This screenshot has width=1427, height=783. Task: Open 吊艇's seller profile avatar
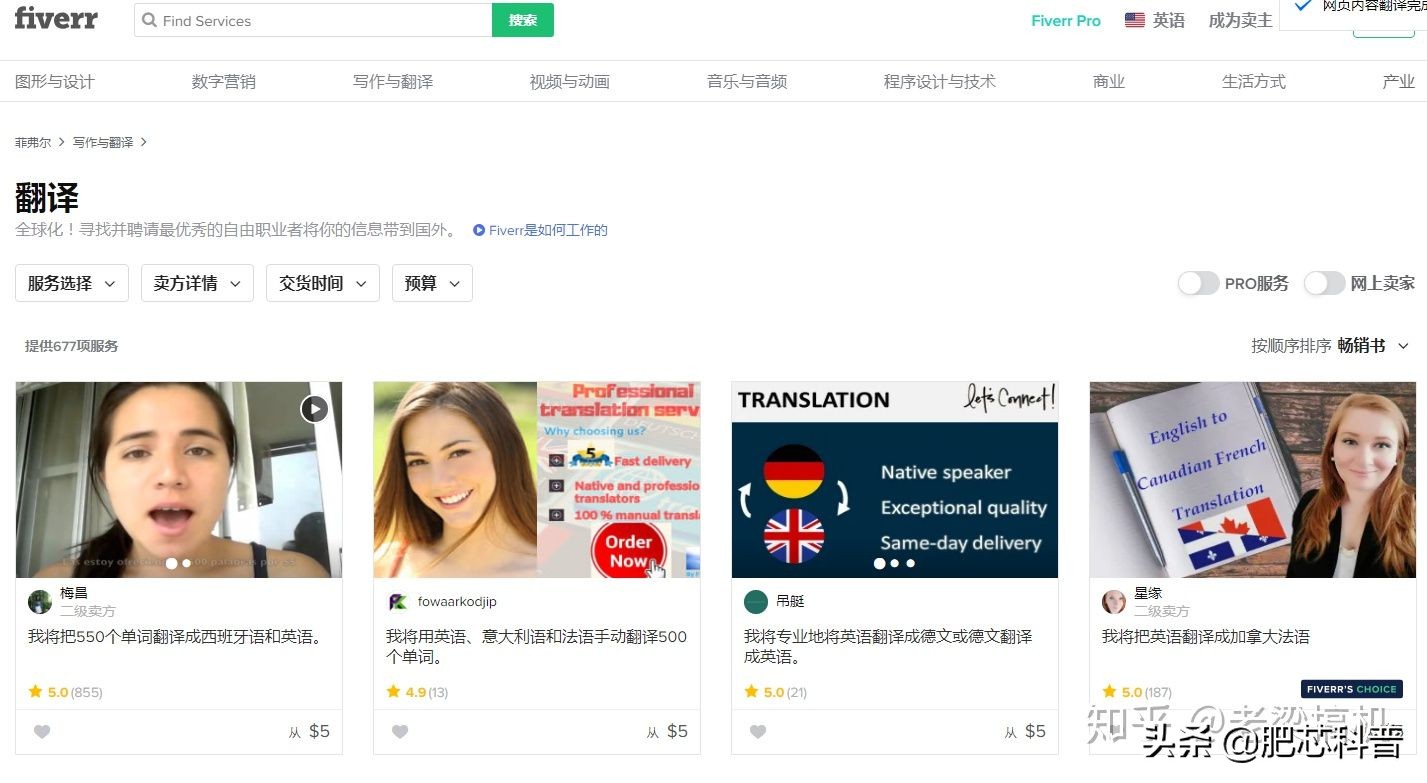755,601
